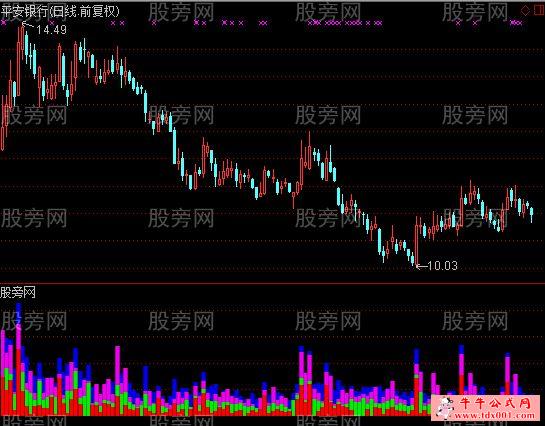The height and width of the screenshot is (426, 545).
Task: Click the 股旁网 indicator name above the volume panel
Action: [18, 292]
